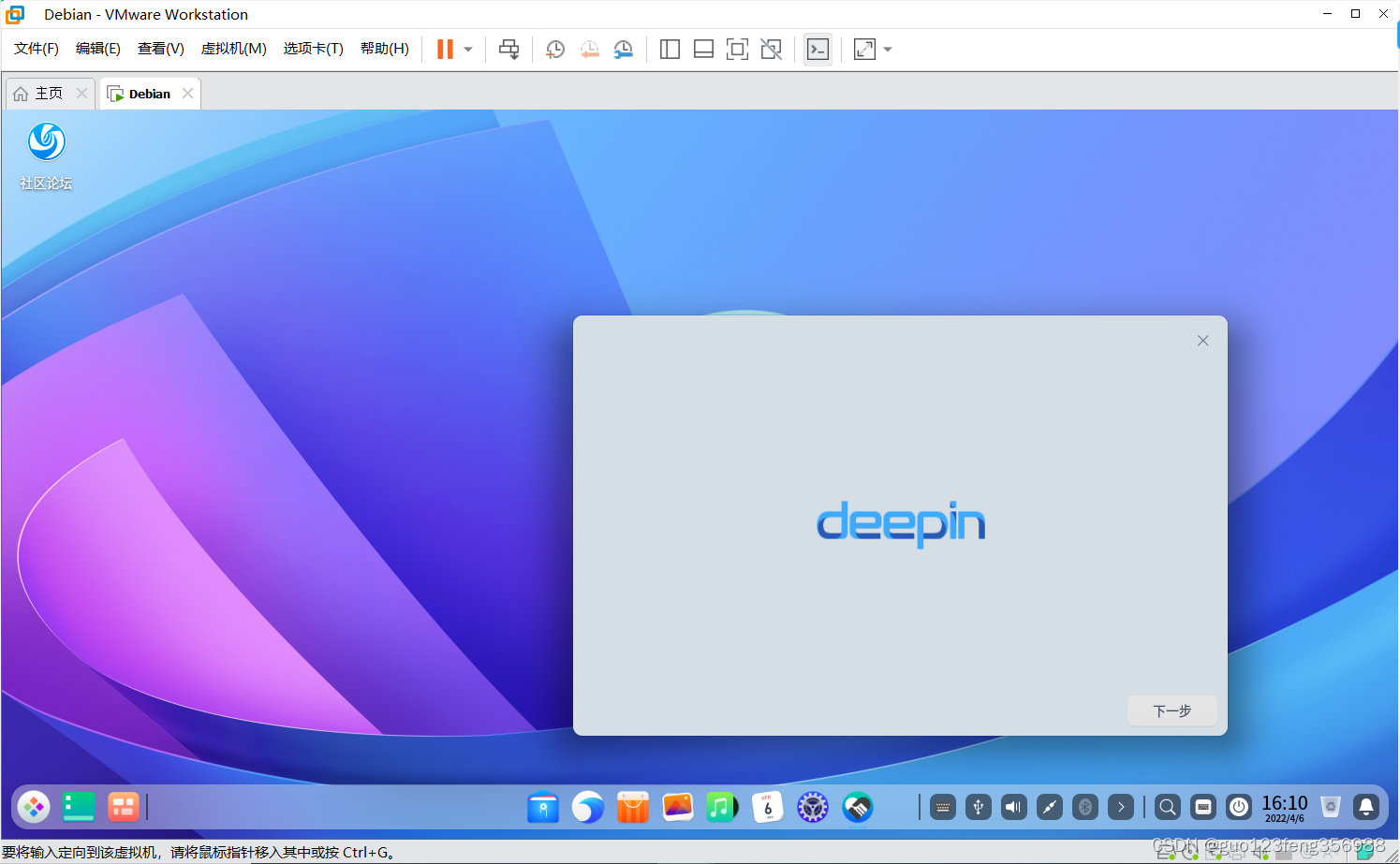This screenshot has width=1400, height=864.
Task: Launch the browser from the dock
Action: [588, 807]
